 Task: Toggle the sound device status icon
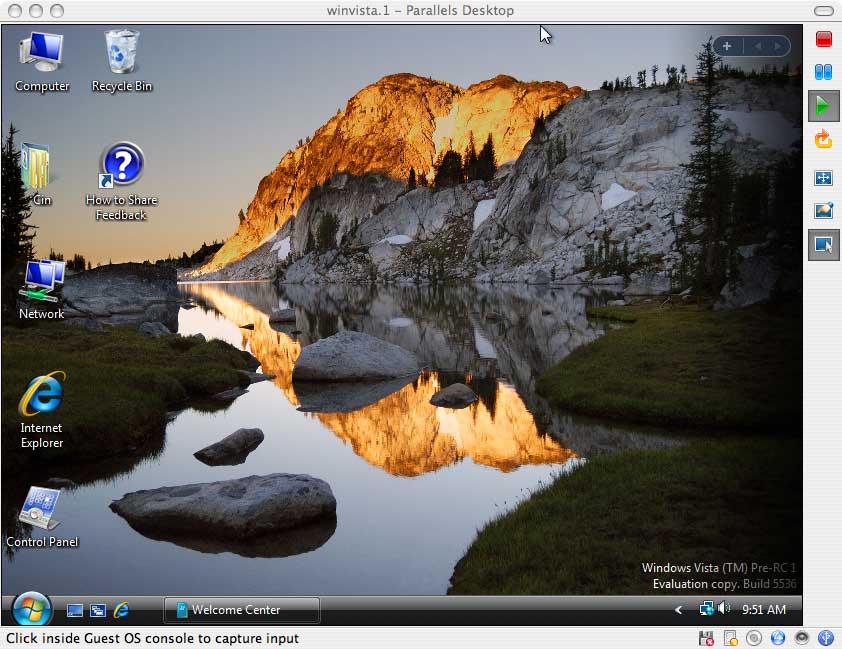[802, 638]
